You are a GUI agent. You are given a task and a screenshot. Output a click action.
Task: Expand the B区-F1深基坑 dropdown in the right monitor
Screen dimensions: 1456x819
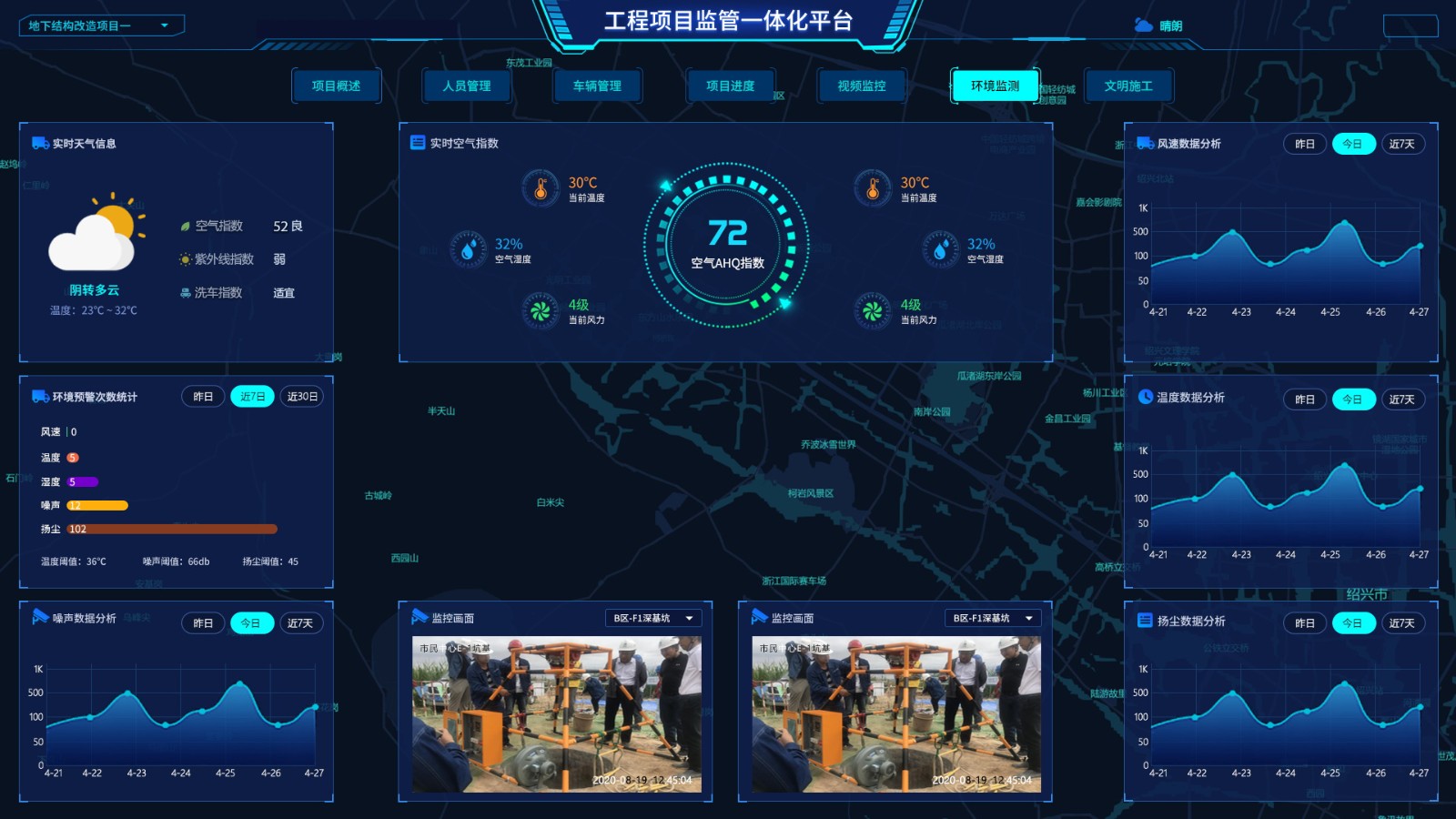click(993, 618)
